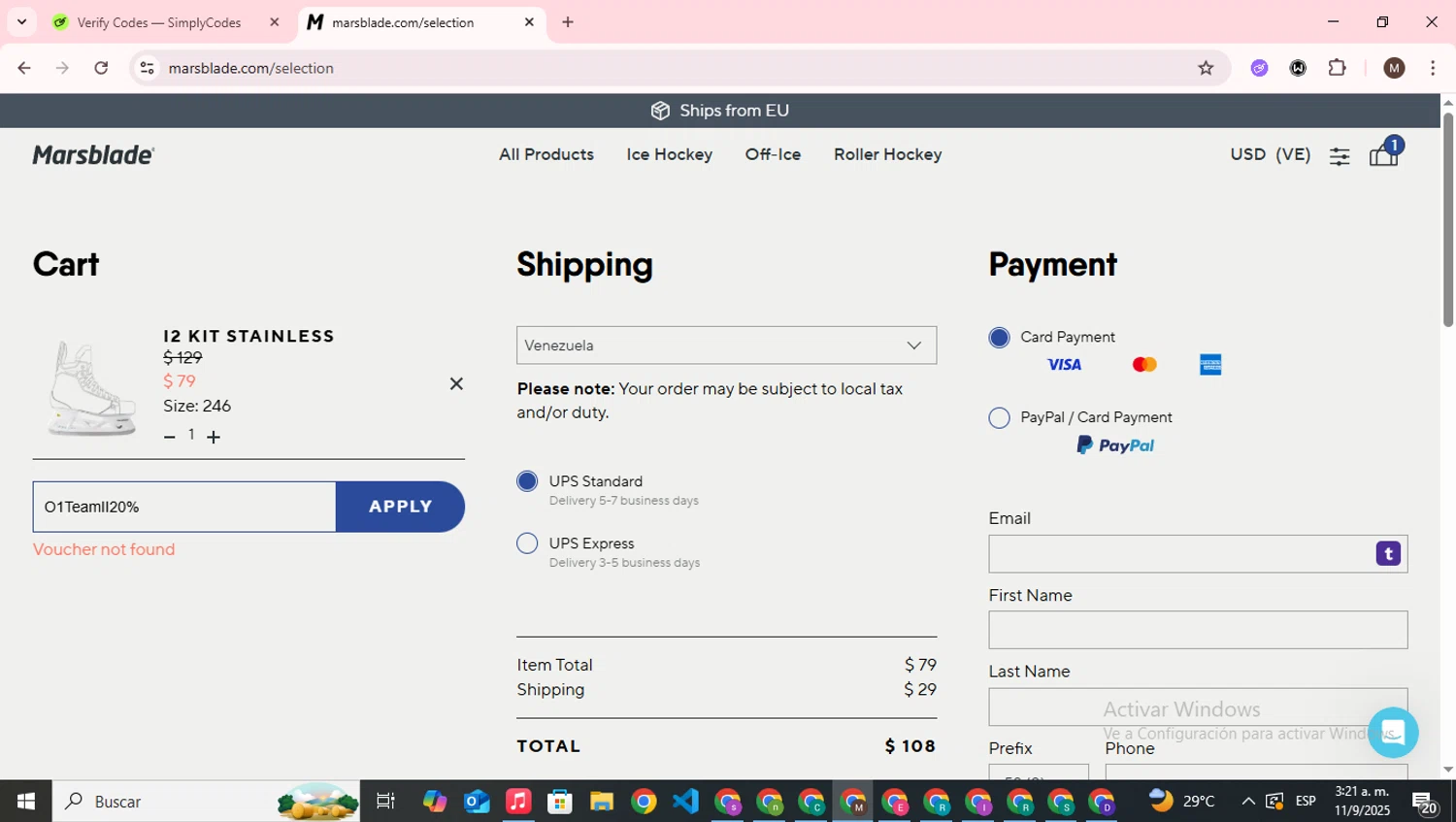Increase quantity with the plus button
1456x822 pixels.
[214, 437]
